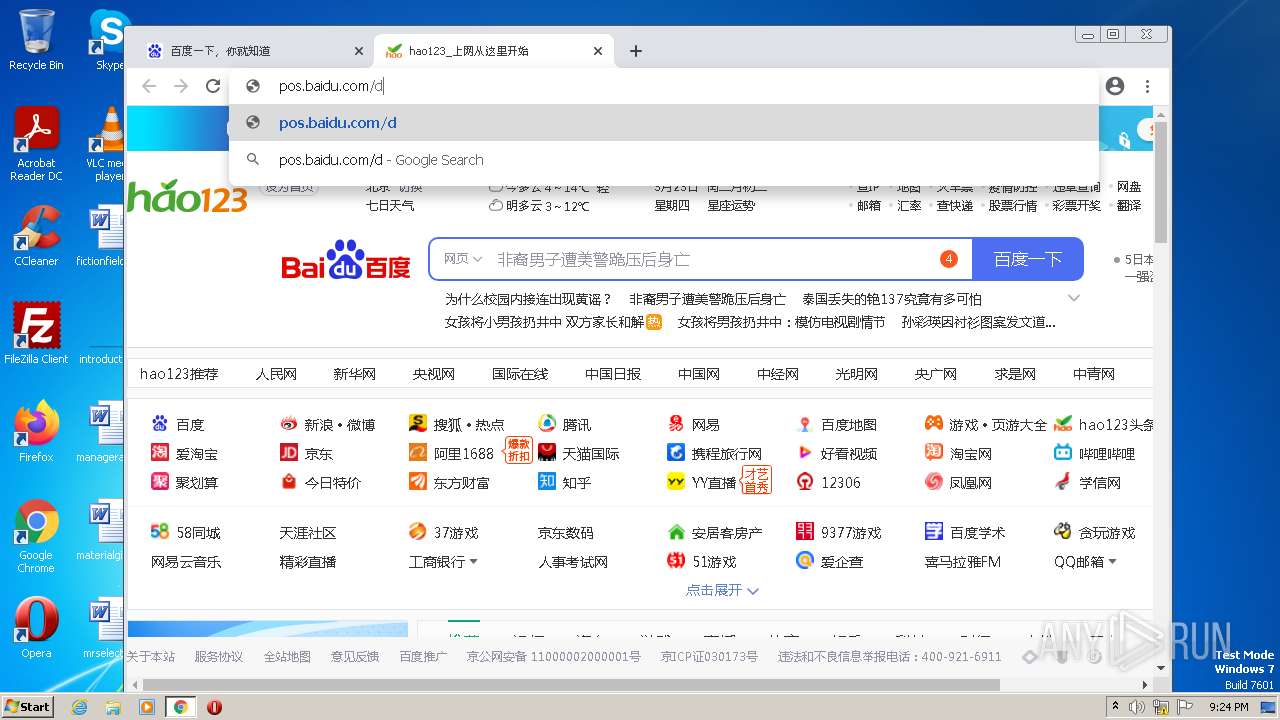The height and width of the screenshot is (720, 1280).
Task: Select pos.baidu.com/d URL suggestion
Action: [x=664, y=123]
